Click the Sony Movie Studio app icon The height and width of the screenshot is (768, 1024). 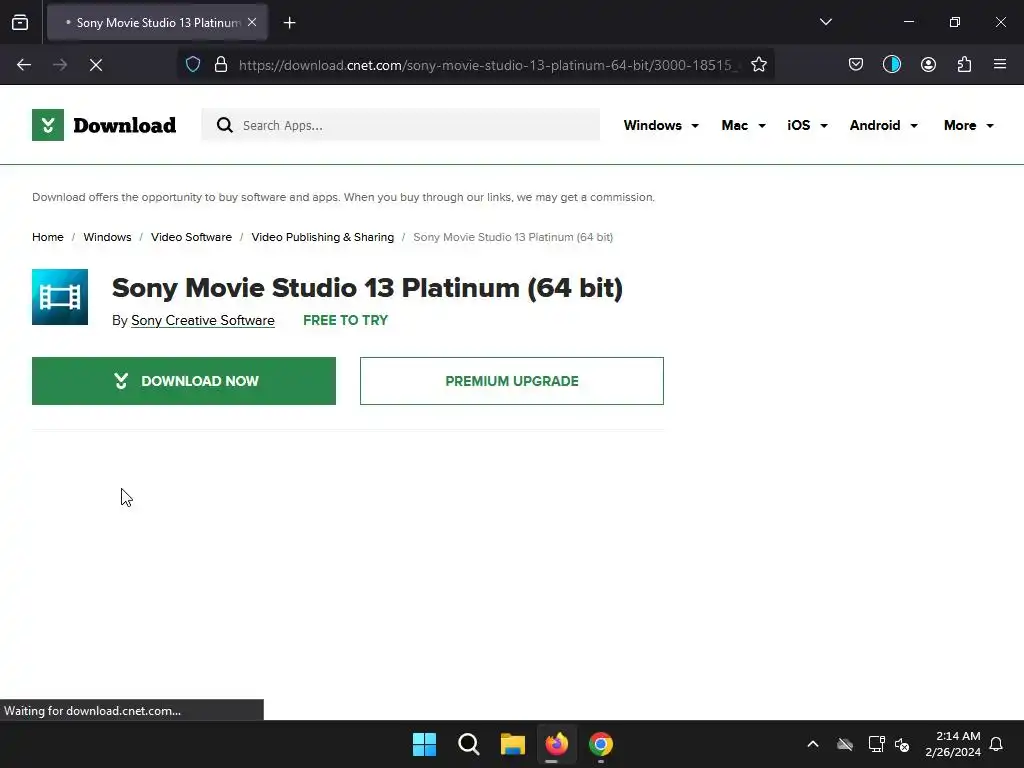coord(60,297)
